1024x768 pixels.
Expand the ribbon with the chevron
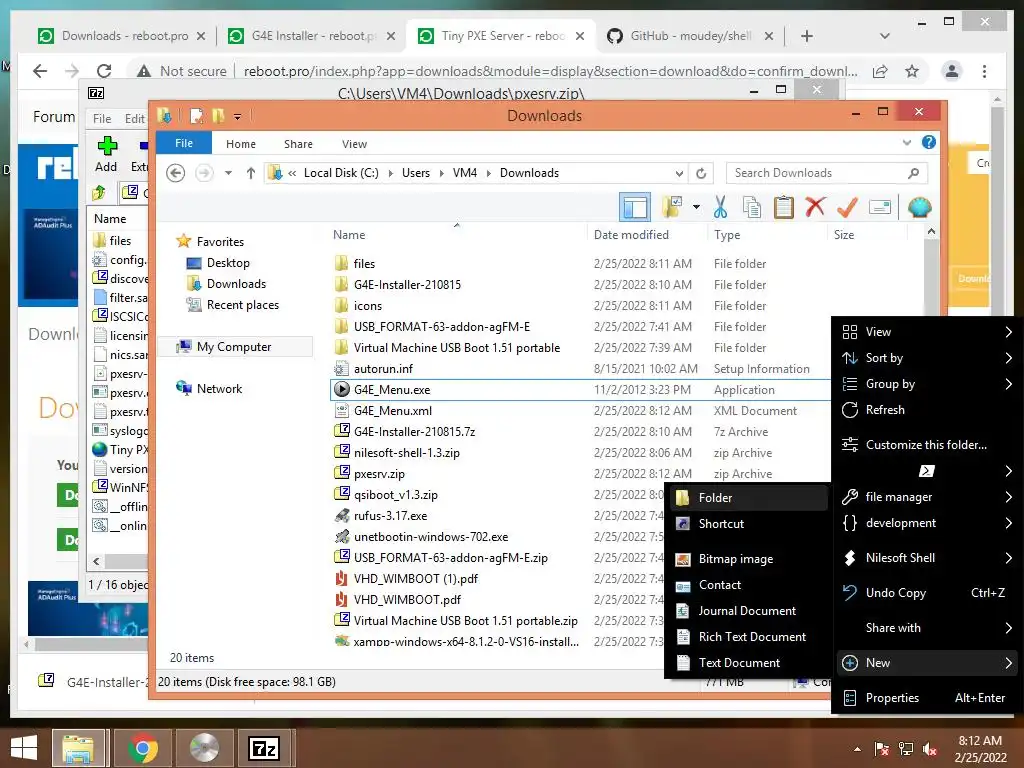(x=906, y=142)
